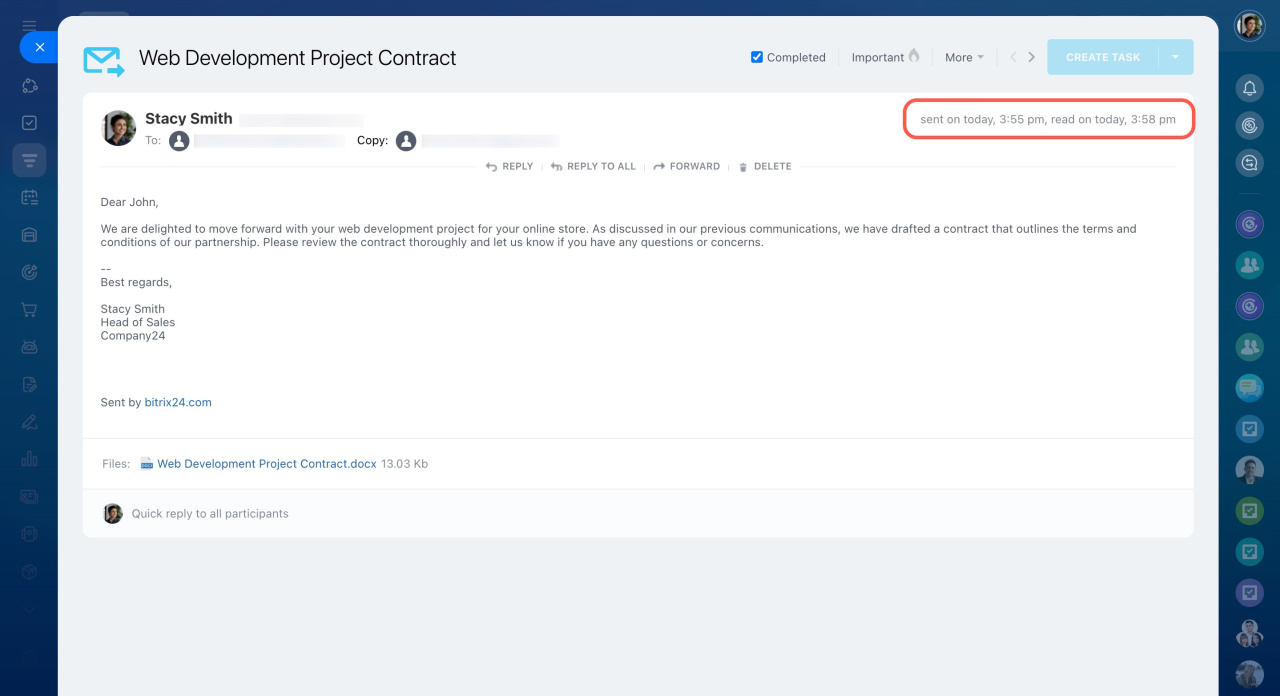Open the chat arrows icon in the right panel
This screenshot has height=696, width=1280.
point(1249,163)
